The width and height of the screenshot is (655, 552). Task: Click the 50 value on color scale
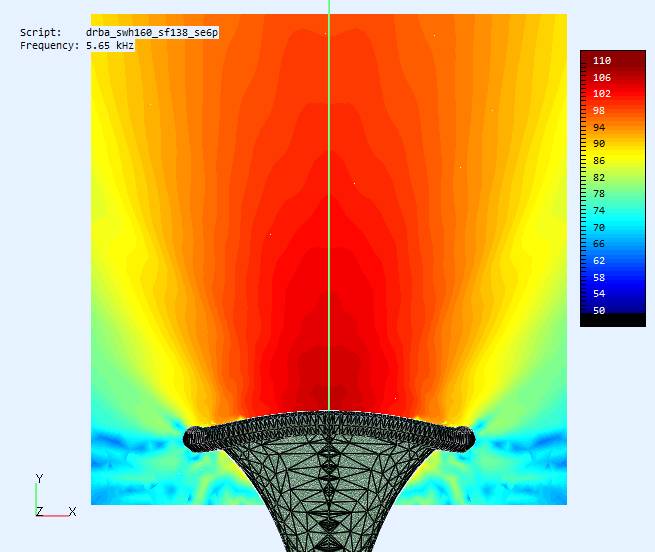click(599, 310)
